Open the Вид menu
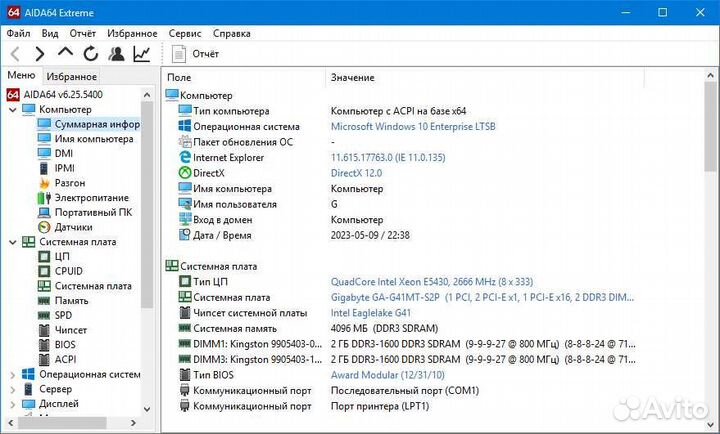The height and width of the screenshot is (434, 720). pyautogui.click(x=50, y=34)
